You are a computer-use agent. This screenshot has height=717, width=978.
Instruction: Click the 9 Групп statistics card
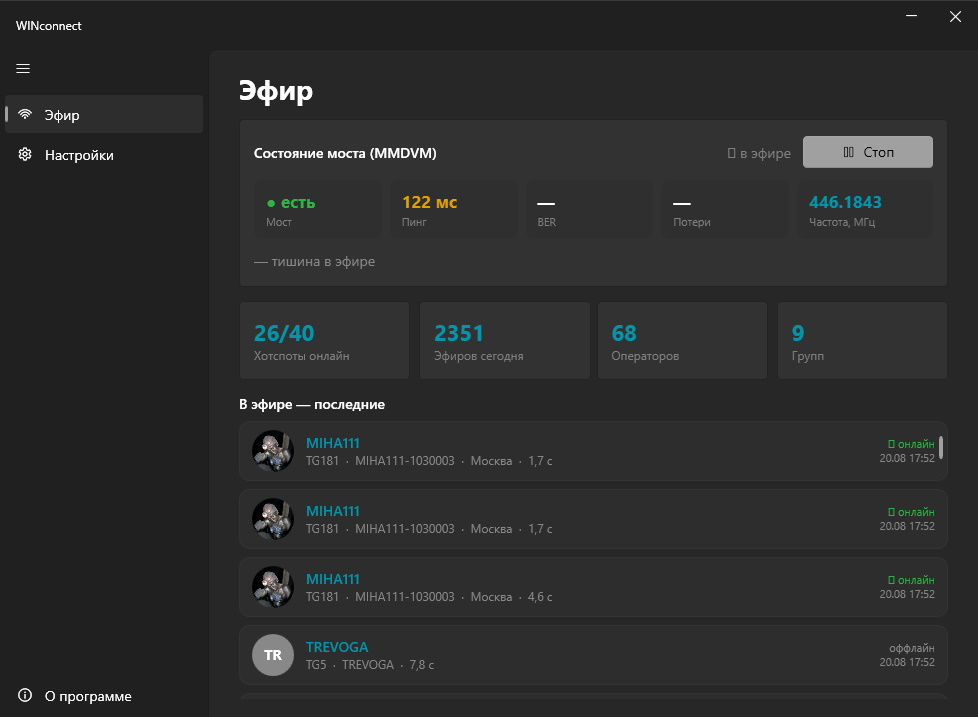tap(862, 340)
